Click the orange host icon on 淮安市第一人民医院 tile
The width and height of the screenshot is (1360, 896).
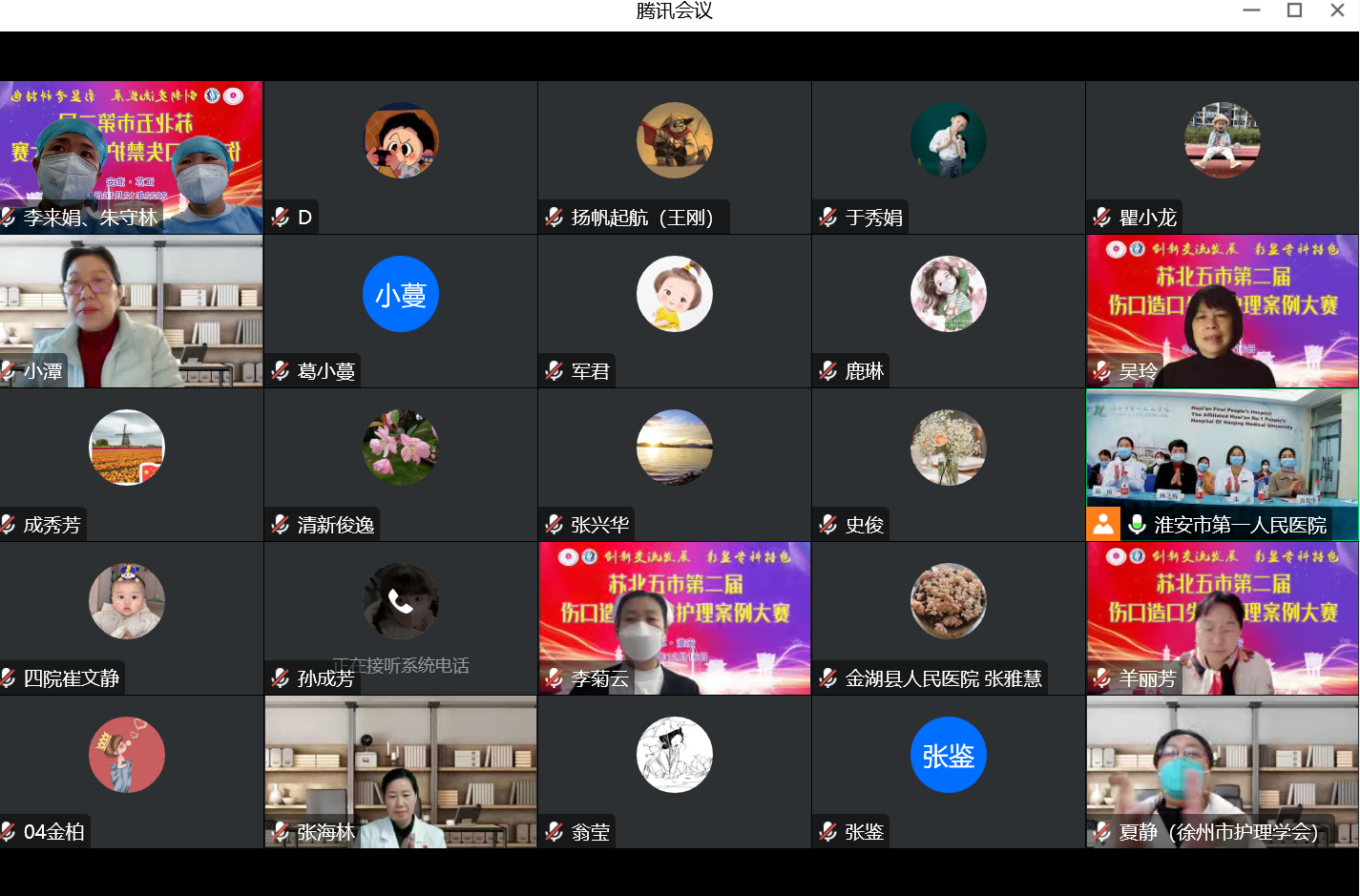(1103, 524)
